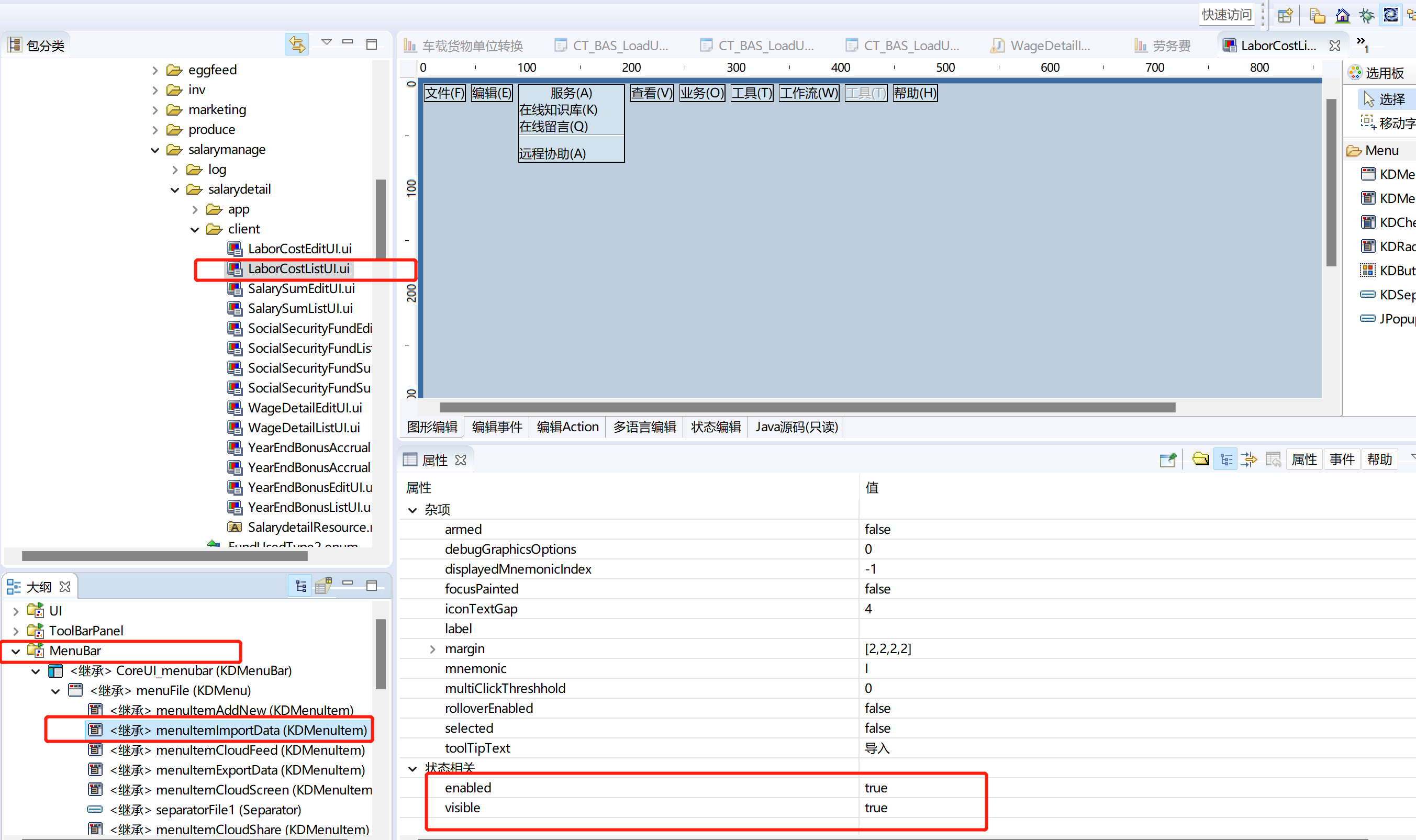
Task: Expand the margin property row
Action: (432, 649)
